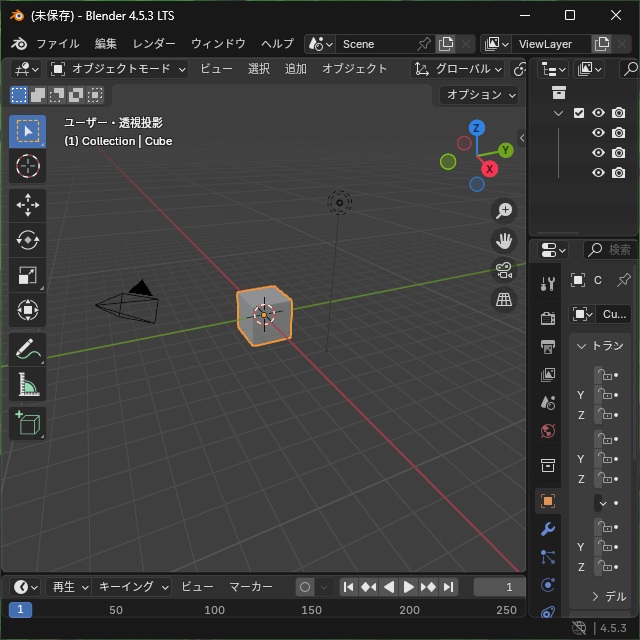Open the Tool properties tab
This screenshot has height=640, width=640.
coord(547,284)
